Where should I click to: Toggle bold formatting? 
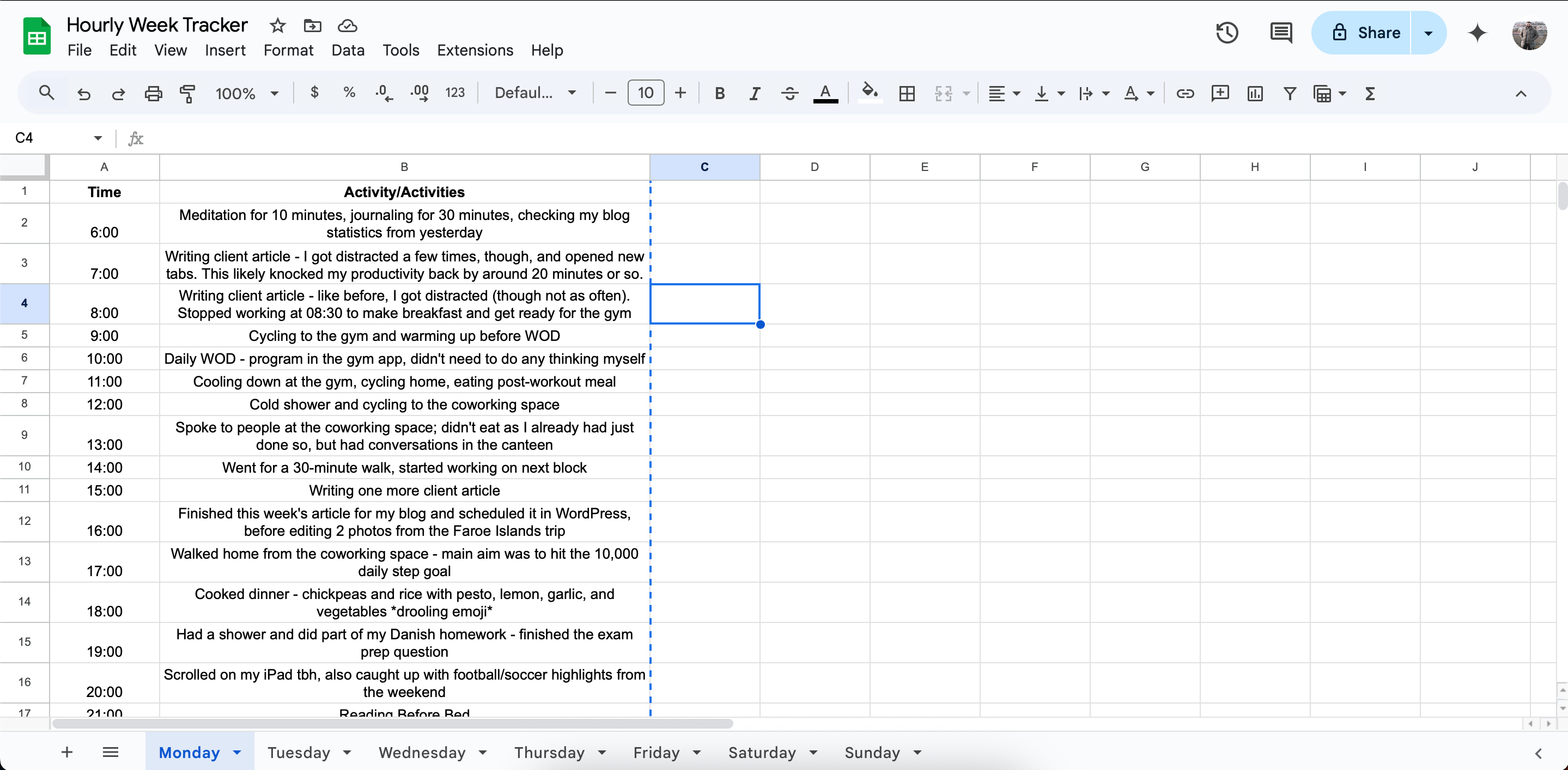click(x=720, y=93)
